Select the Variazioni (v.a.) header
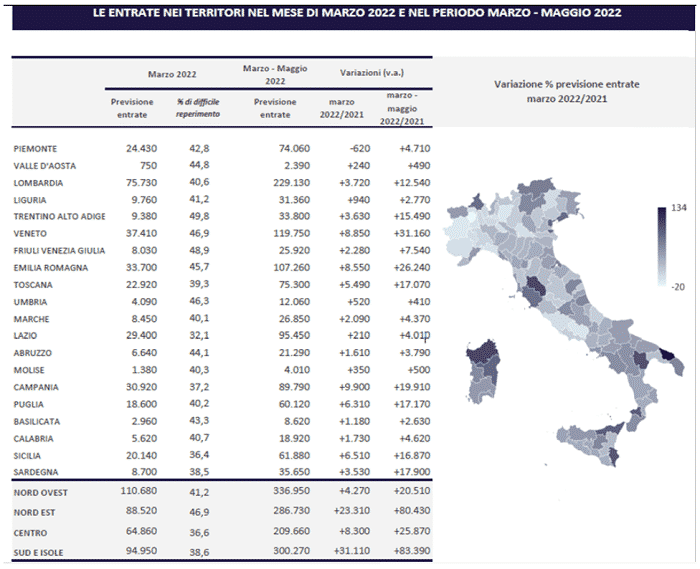The height and width of the screenshot is (569, 700). tap(372, 73)
